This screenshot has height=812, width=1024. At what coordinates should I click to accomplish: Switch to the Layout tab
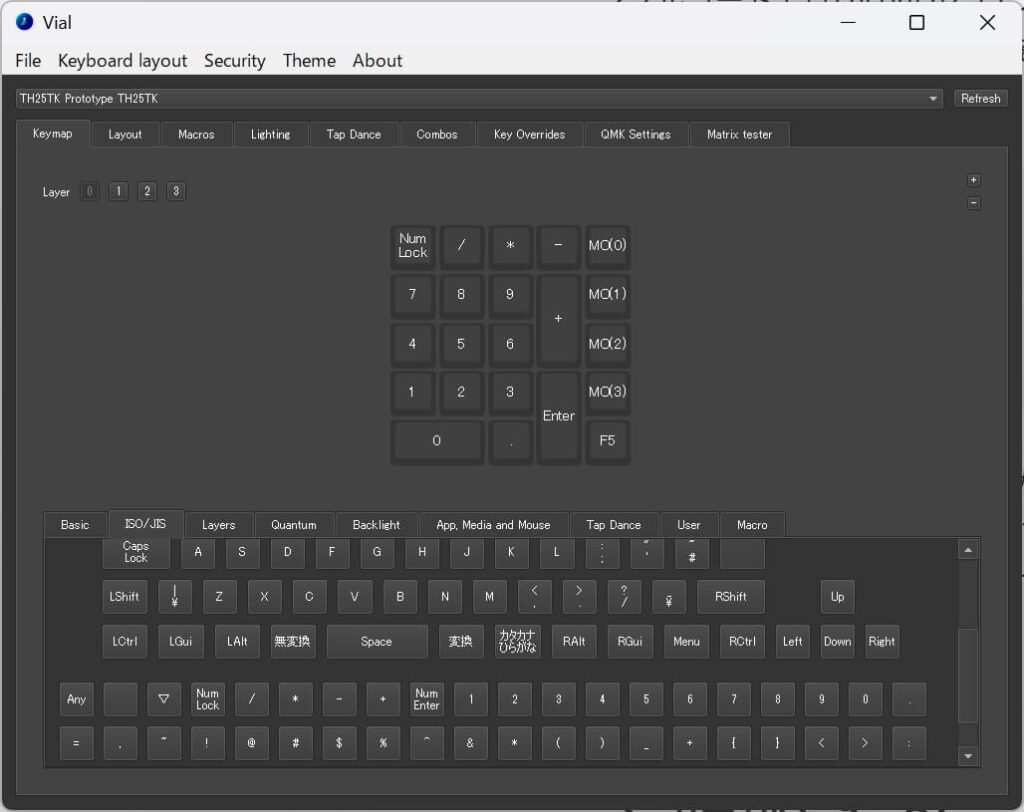coord(125,135)
